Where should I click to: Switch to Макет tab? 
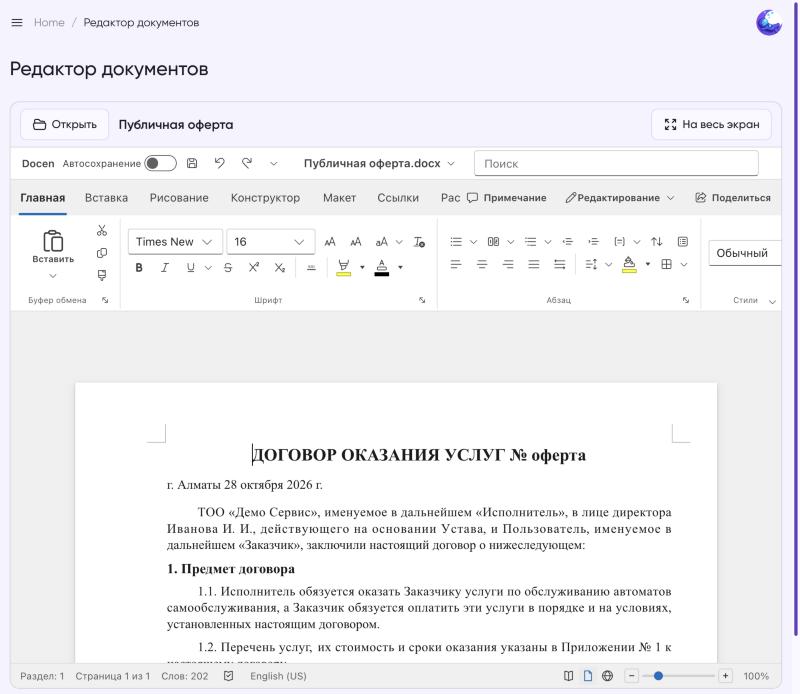click(339, 198)
